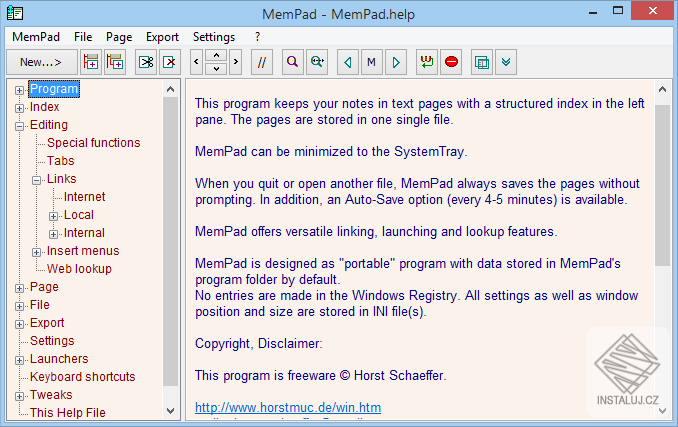This screenshot has width=678, height=427.
Task: Go back with the left triangle icon
Action: click(348, 62)
